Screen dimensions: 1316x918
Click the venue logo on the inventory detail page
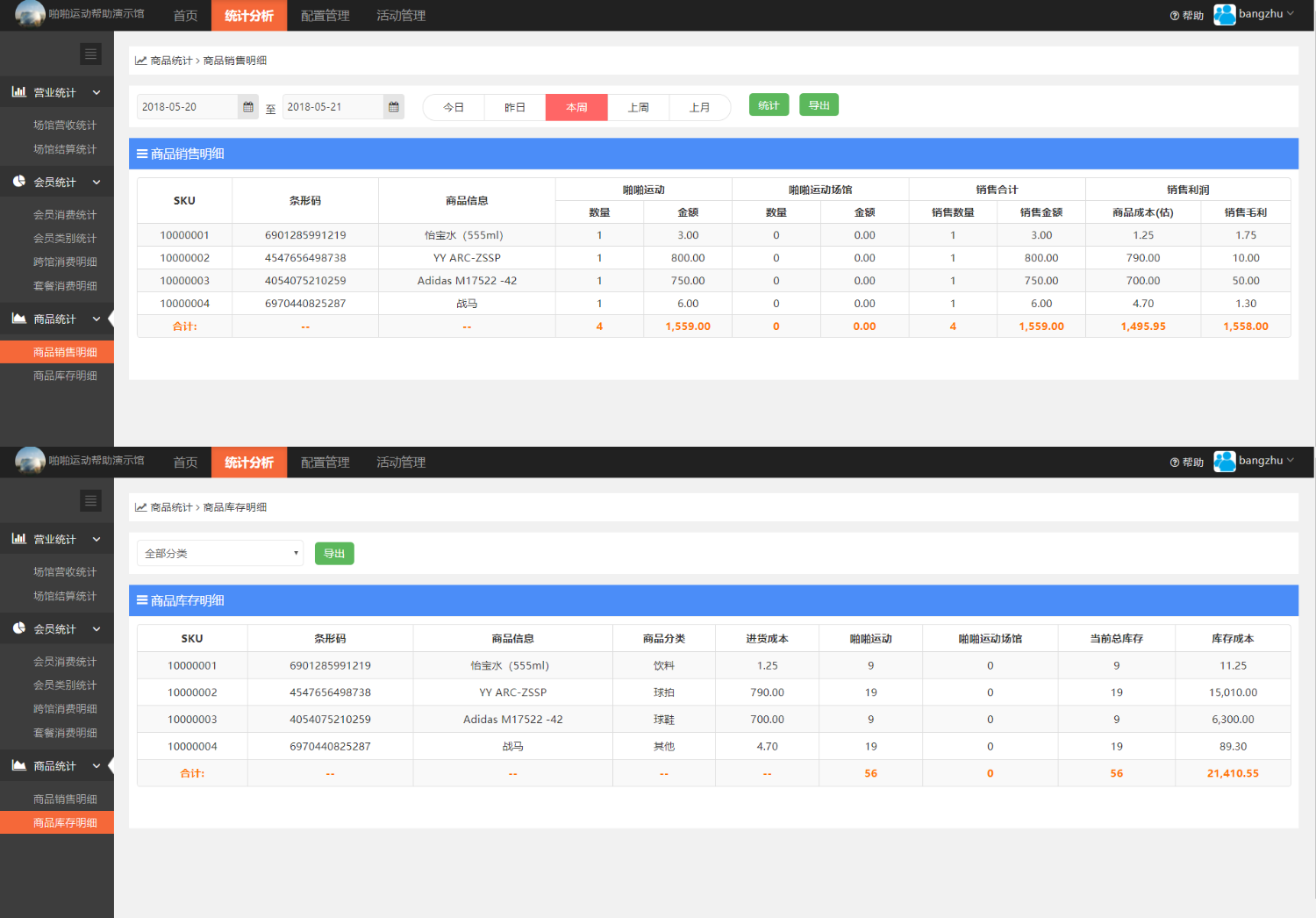point(31,461)
